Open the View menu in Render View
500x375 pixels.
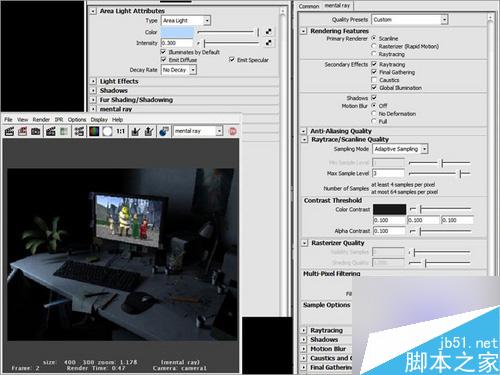click(x=22, y=119)
